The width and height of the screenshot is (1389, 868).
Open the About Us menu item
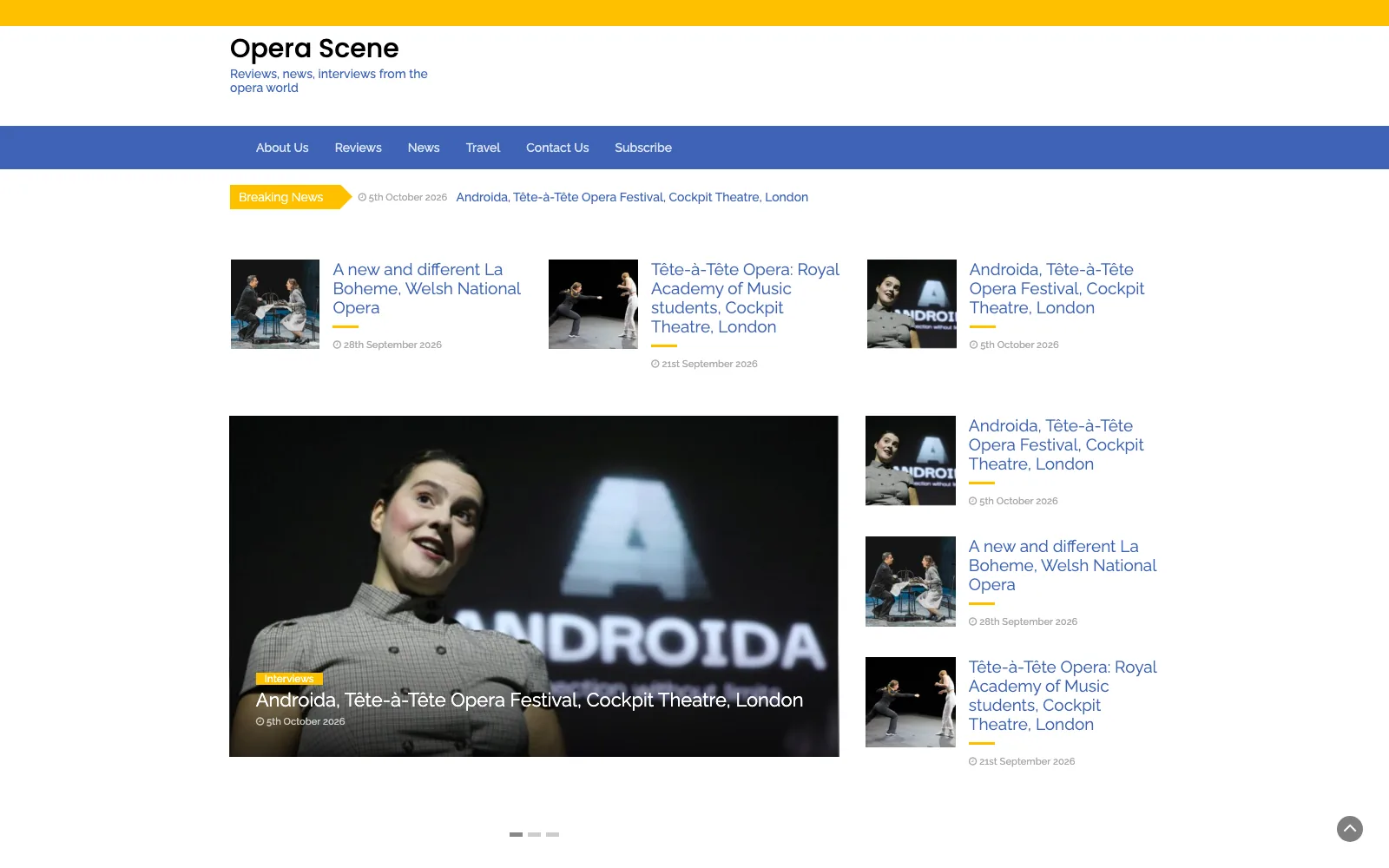[282, 148]
